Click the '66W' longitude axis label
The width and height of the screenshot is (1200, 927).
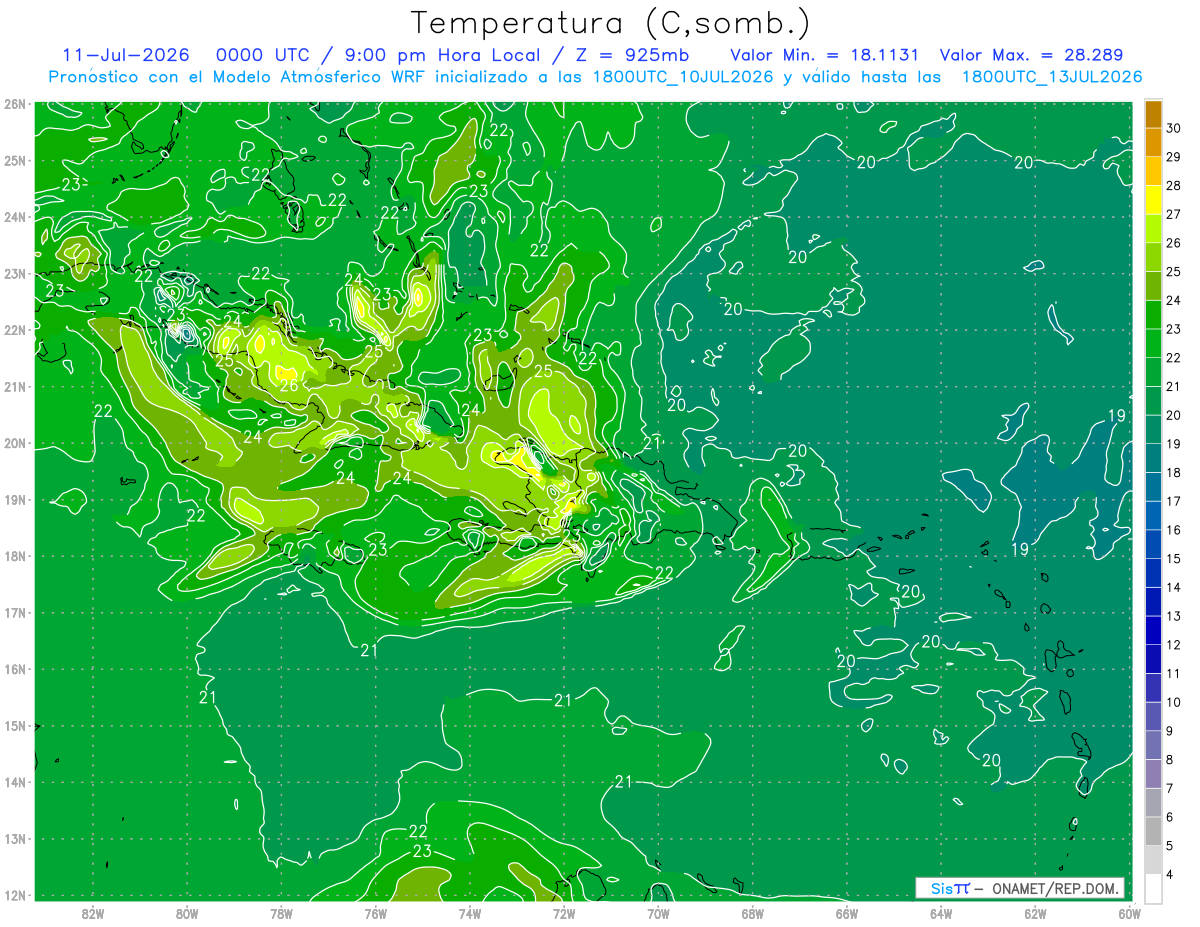pyautogui.click(x=847, y=913)
